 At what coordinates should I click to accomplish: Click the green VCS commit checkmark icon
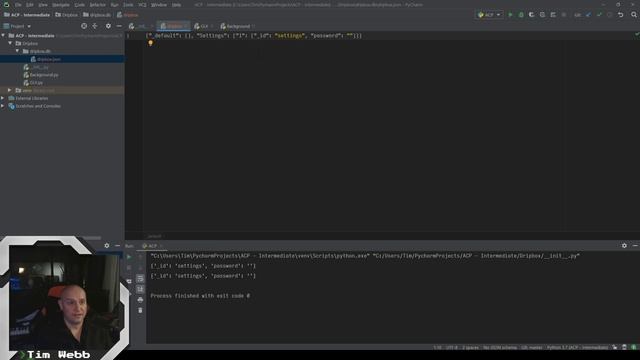point(599,15)
